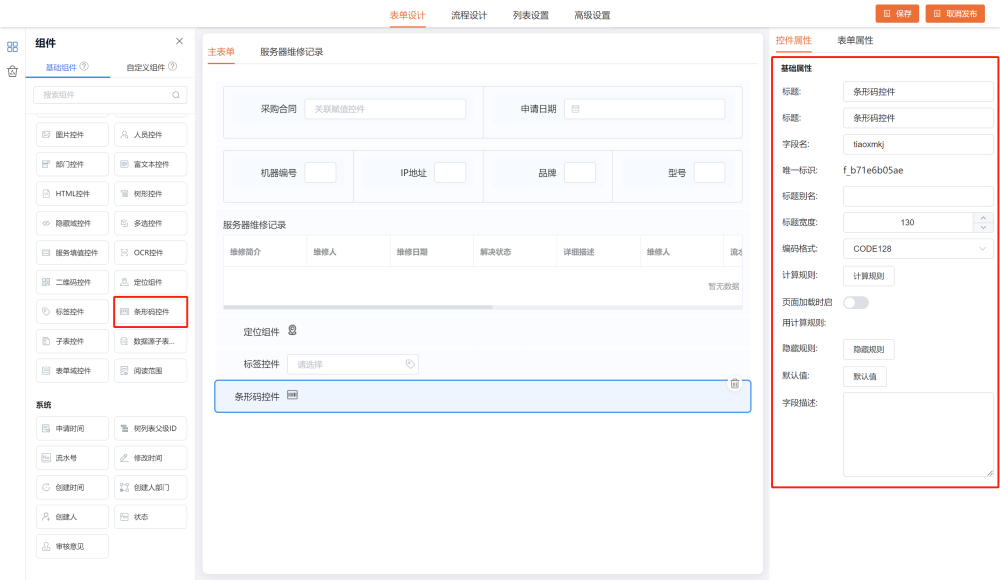This screenshot has width=1000, height=580.
Task: Click the 保存 button
Action: click(x=897, y=14)
